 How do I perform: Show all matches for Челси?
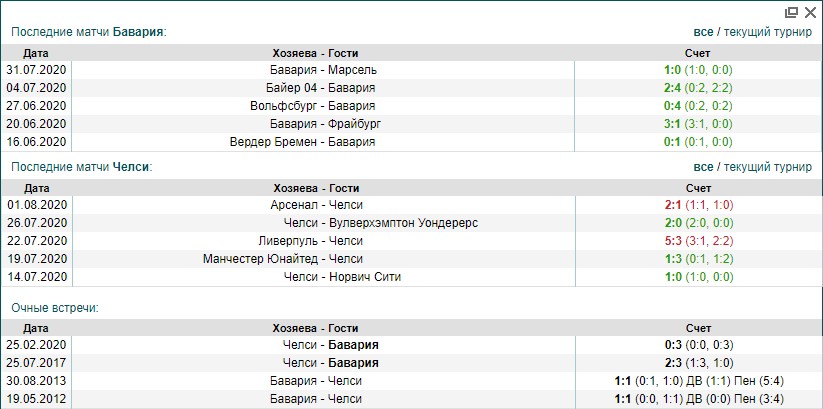click(705, 167)
